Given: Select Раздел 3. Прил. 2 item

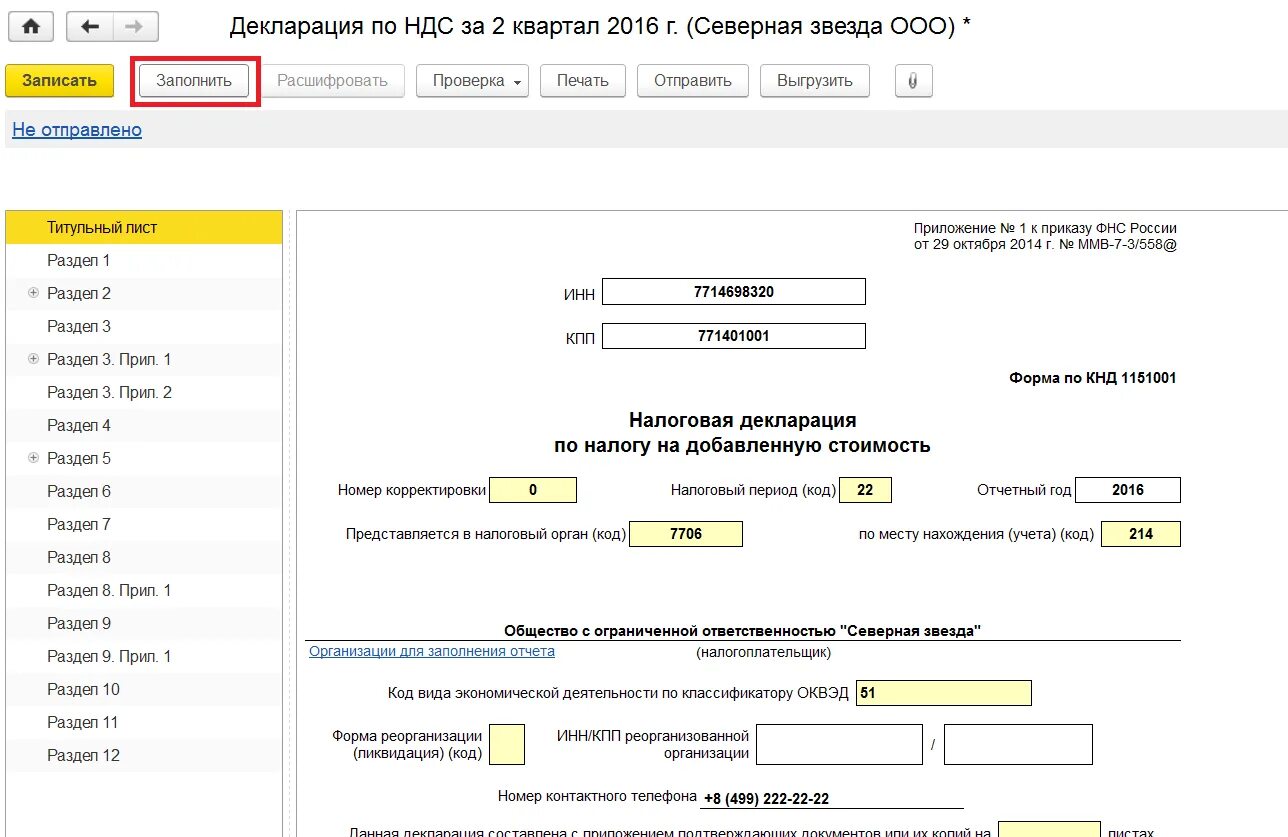Looking at the screenshot, I should tap(144, 392).
